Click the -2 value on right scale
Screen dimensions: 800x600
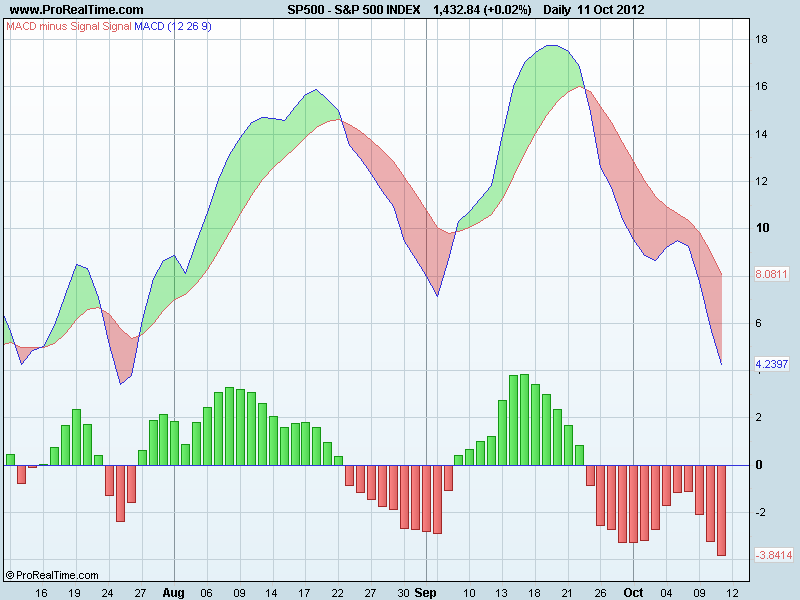[760, 512]
